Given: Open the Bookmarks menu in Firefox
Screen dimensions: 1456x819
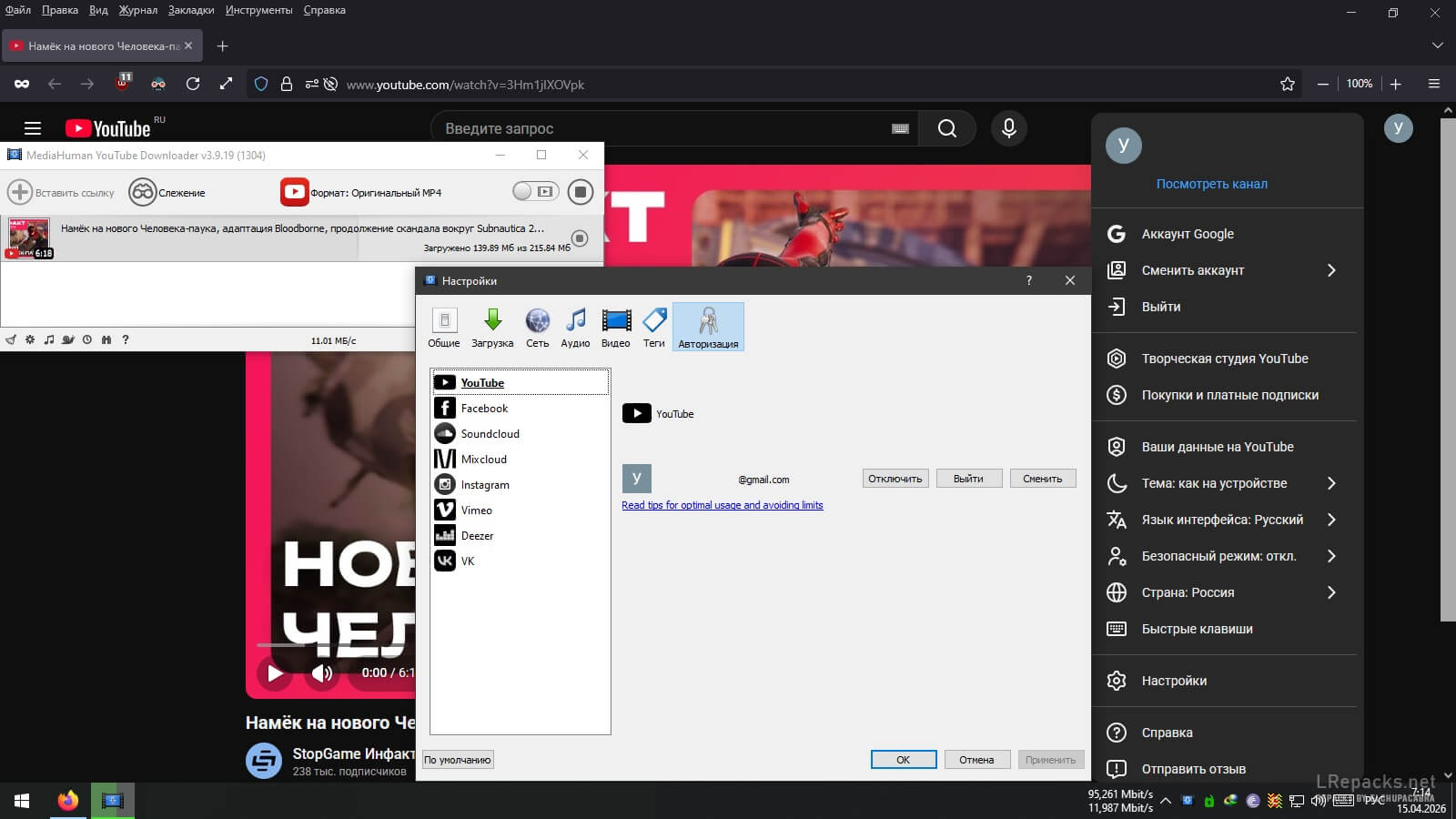Looking at the screenshot, I should coord(191,10).
